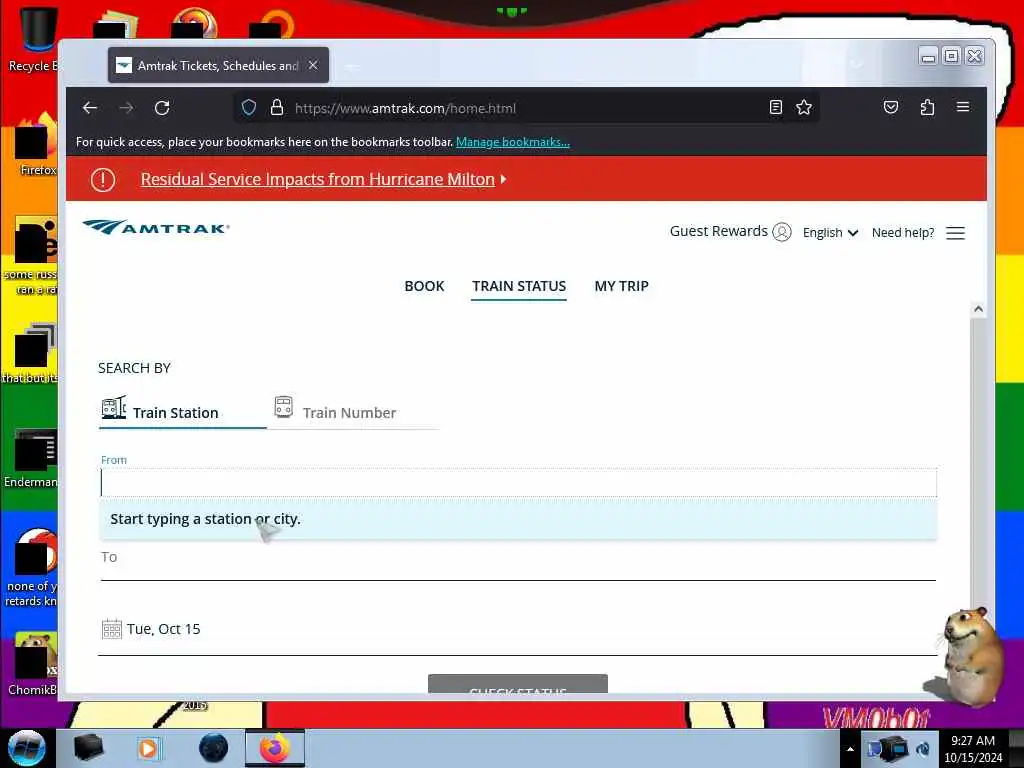Click the train number icon
The height and width of the screenshot is (768, 1024).
pos(283,406)
